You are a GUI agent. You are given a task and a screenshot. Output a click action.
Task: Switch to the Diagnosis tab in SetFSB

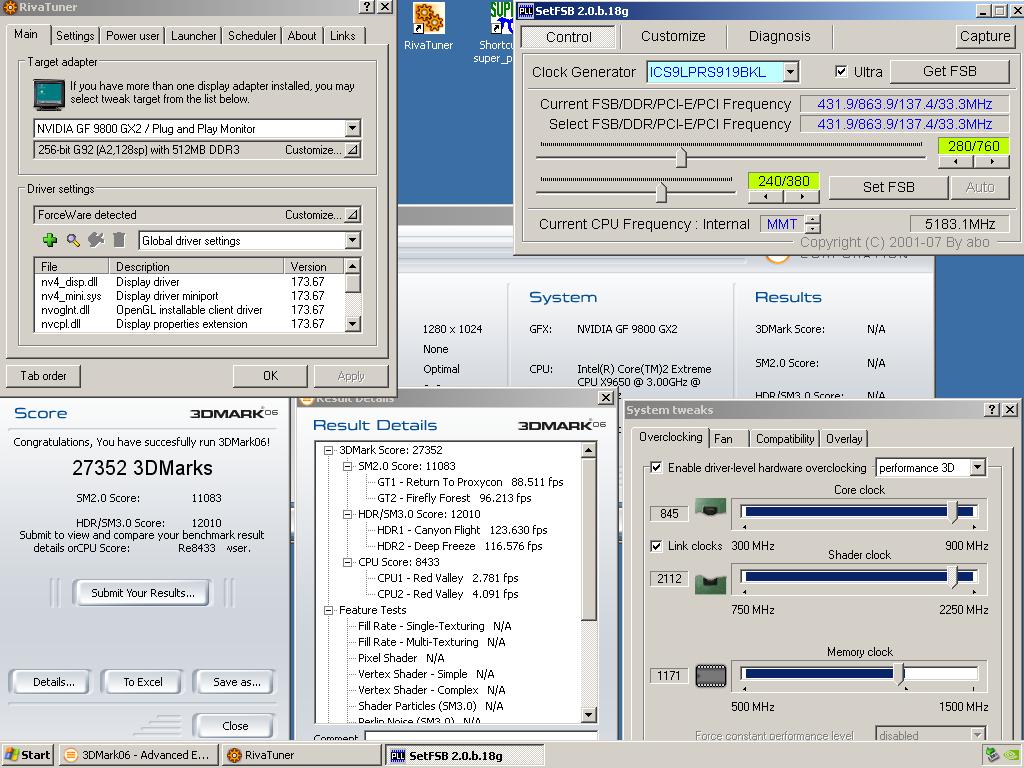[779, 37]
